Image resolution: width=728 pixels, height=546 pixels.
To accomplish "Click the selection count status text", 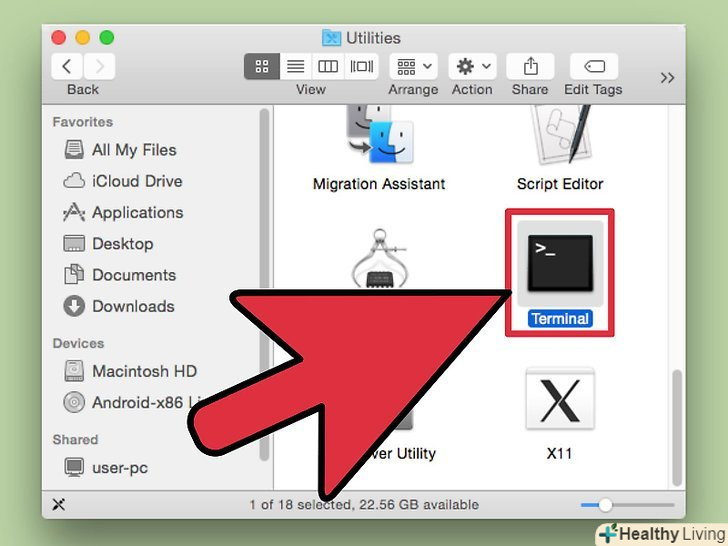I will 364,505.
